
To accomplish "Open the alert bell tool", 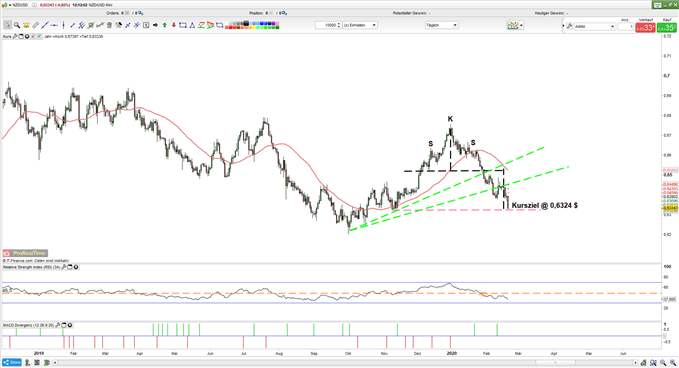I will (26, 25).
